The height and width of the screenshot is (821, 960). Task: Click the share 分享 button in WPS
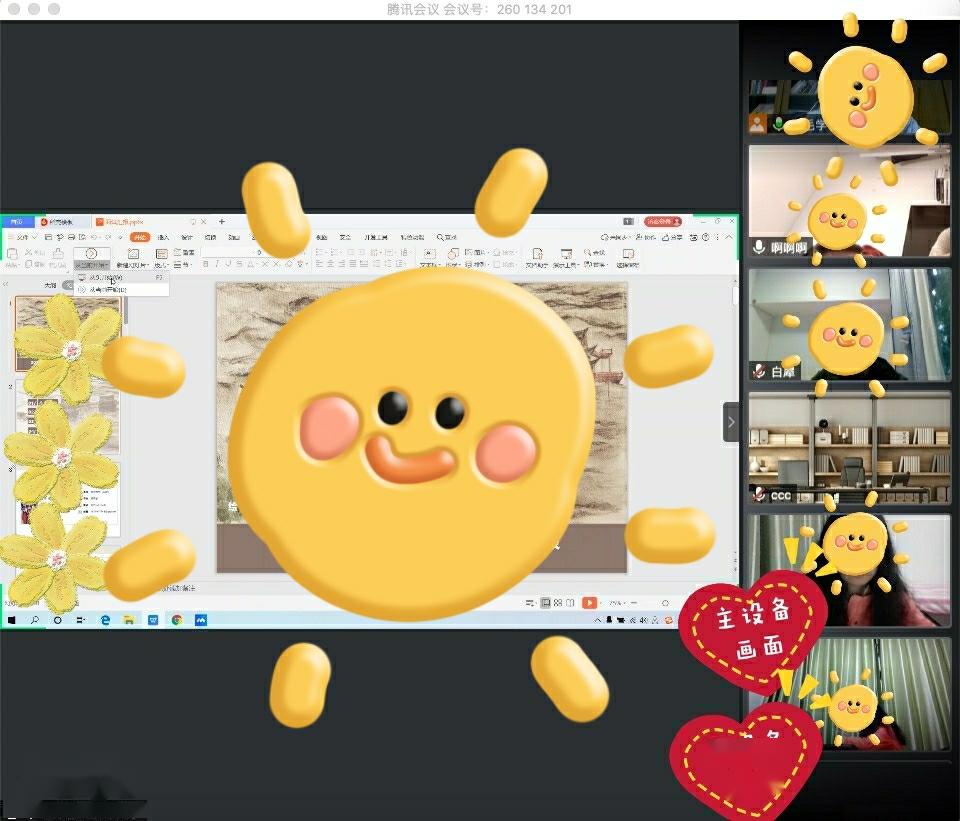(673, 237)
